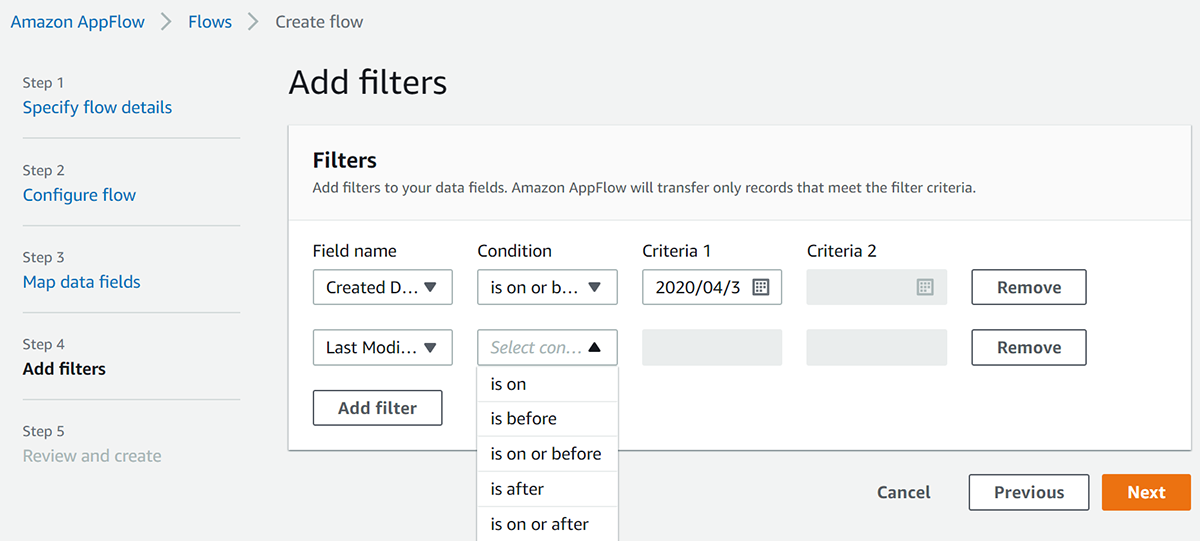Image resolution: width=1200 pixels, height=541 pixels.
Task: Open the Amazon AppFlow breadcrumb link
Action: [77, 22]
